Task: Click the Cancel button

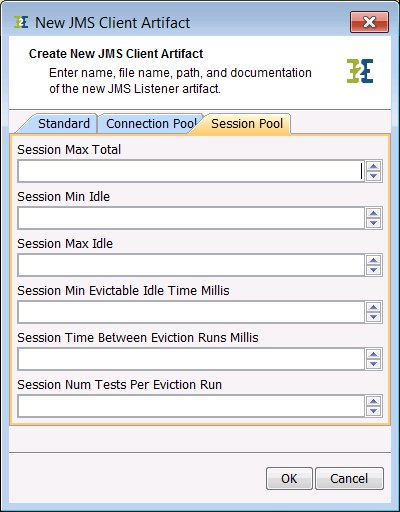Action: tap(349, 478)
